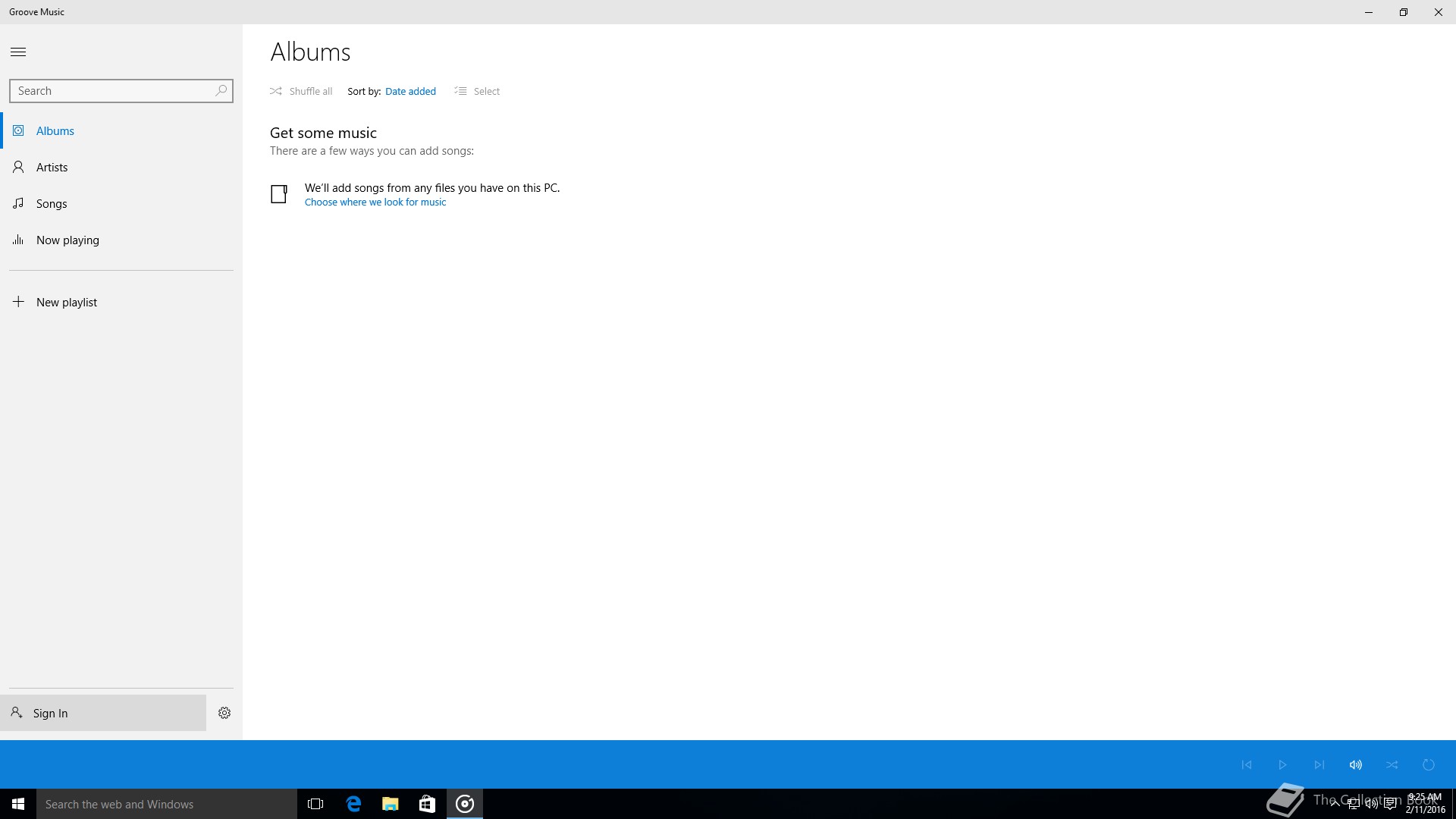Toggle repeat in playback bar
This screenshot has height=819, width=1456.
coord(1428,764)
